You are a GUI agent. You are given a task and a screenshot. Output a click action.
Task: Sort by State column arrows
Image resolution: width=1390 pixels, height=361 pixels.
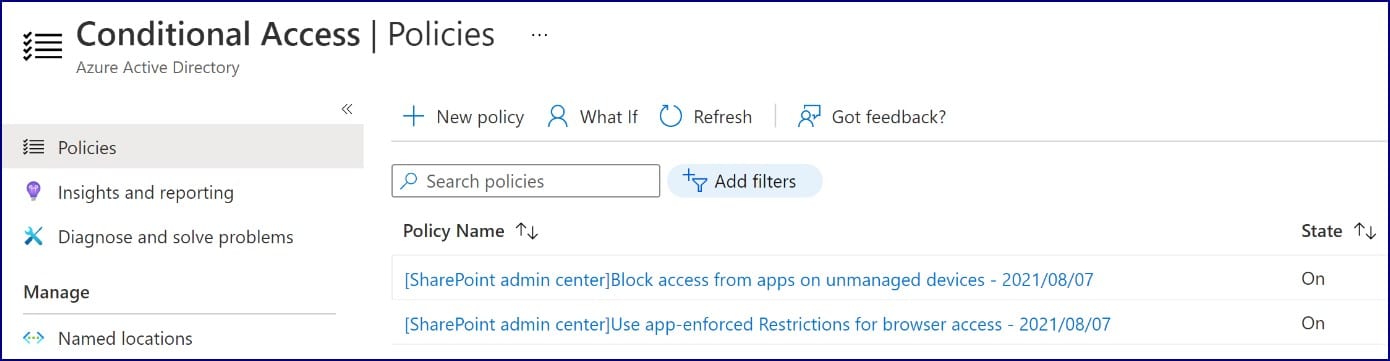point(1365,231)
